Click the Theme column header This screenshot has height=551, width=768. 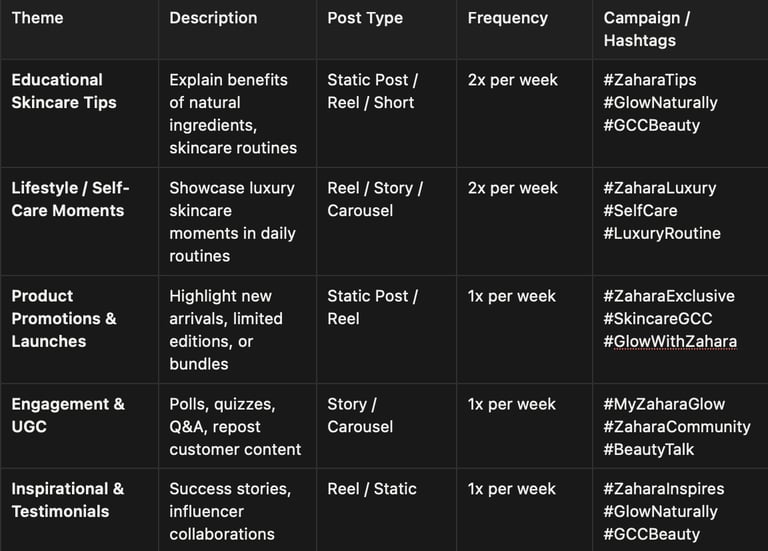pyautogui.click(x=79, y=29)
